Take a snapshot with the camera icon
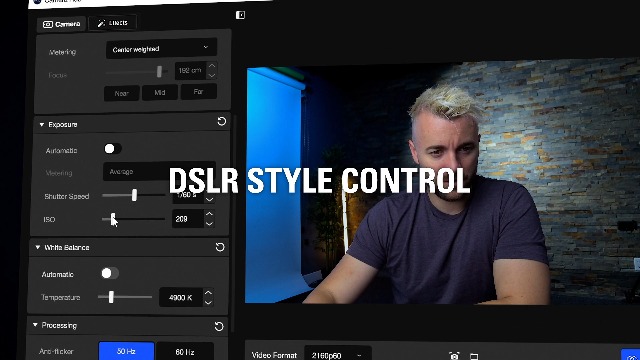The height and width of the screenshot is (360, 640). click(x=454, y=356)
